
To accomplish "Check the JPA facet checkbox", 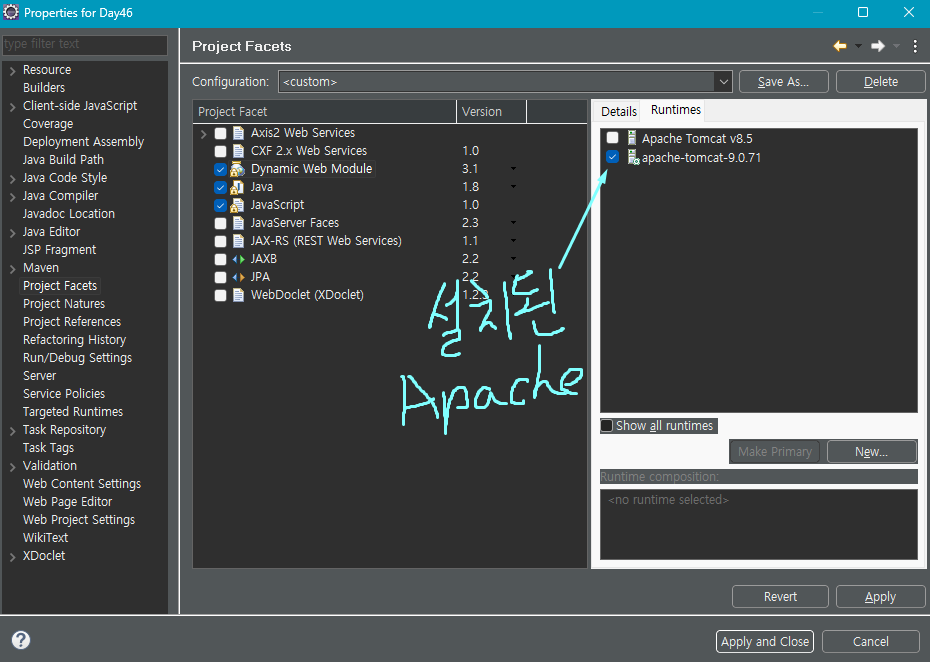I will point(221,277).
